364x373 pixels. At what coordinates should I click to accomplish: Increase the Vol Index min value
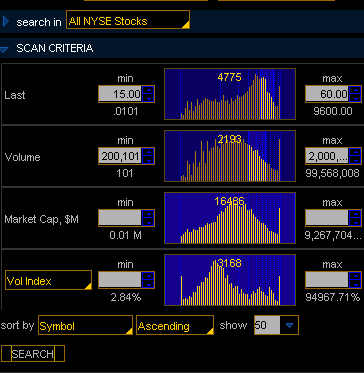click(x=148, y=276)
